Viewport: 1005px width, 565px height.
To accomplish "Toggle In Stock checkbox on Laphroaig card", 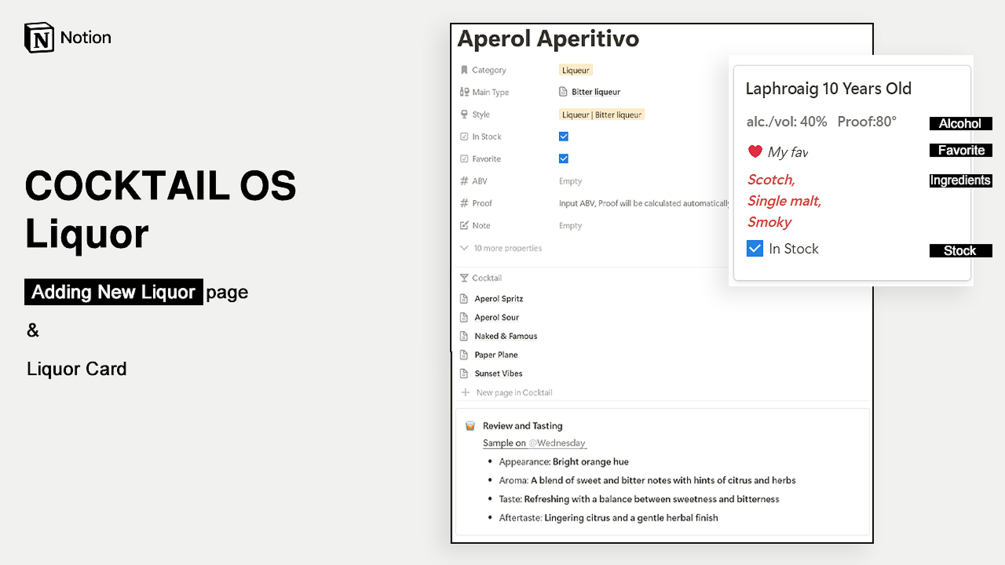I will [754, 249].
